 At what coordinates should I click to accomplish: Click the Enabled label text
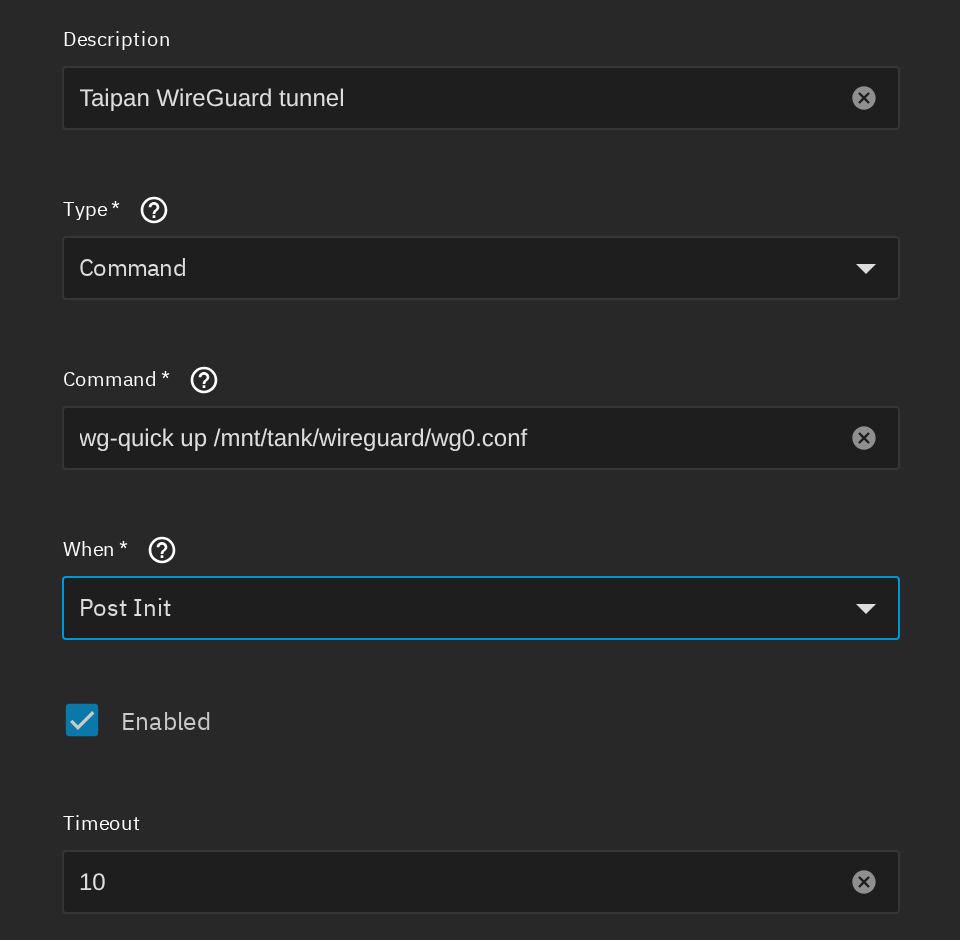166,721
